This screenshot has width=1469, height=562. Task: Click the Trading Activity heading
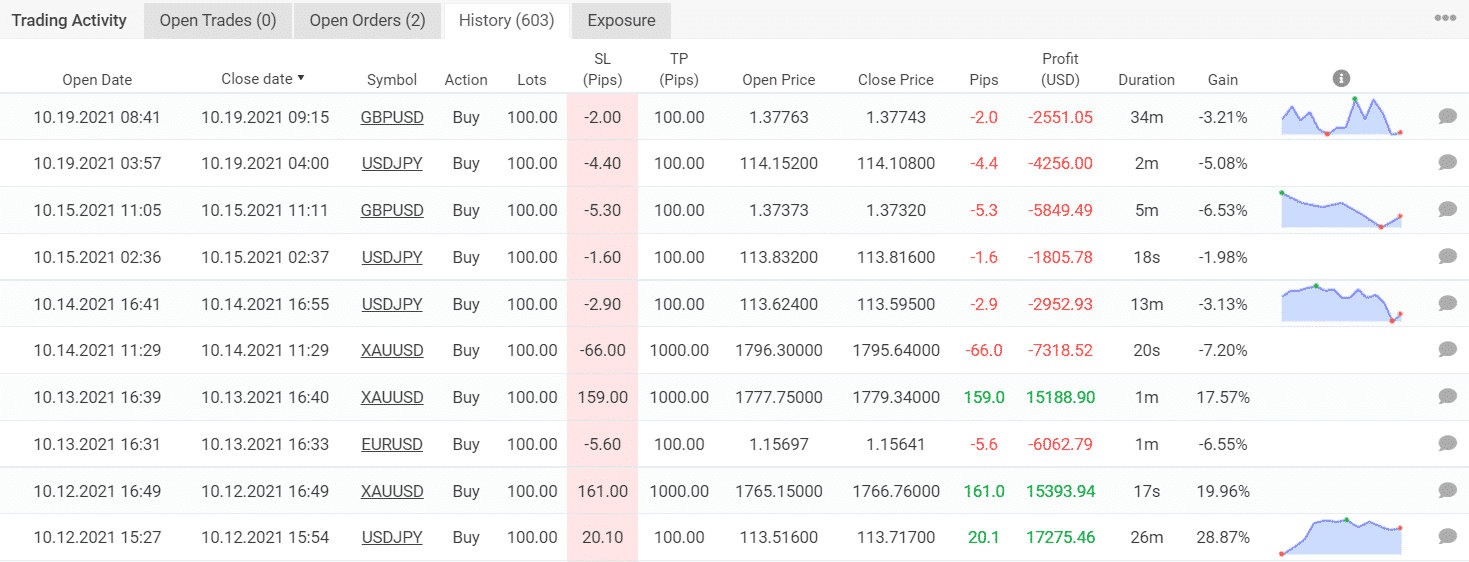click(69, 20)
